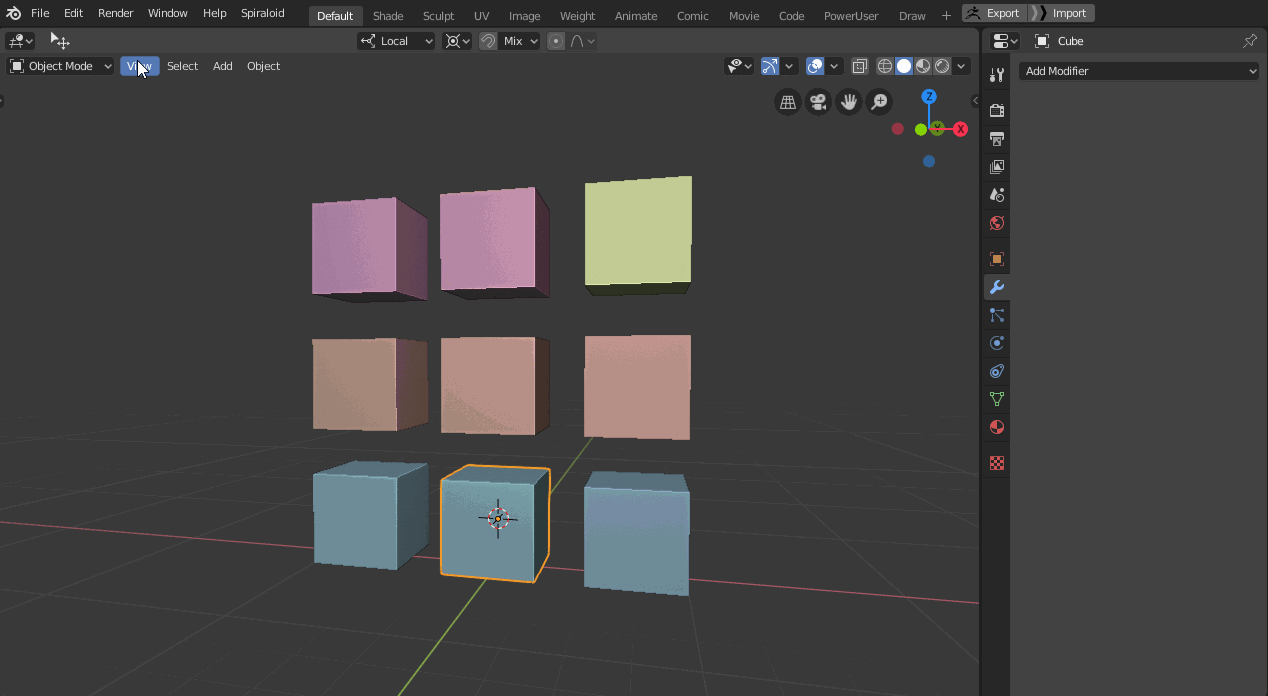1268x696 pixels.
Task: Open object visibility and selectability dropdown
Action: (740, 66)
